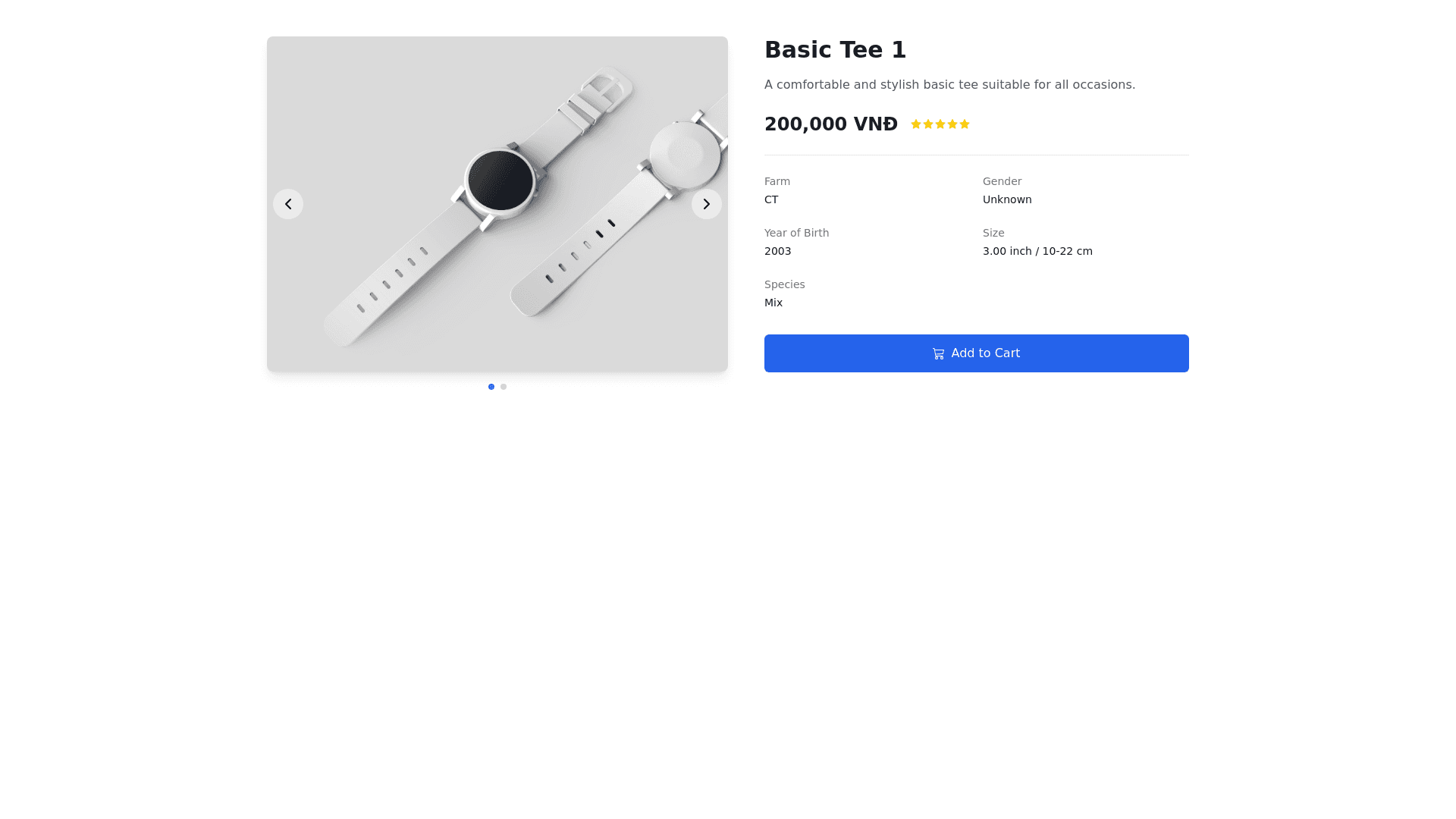Click the Species value Mix

point(773,303)
